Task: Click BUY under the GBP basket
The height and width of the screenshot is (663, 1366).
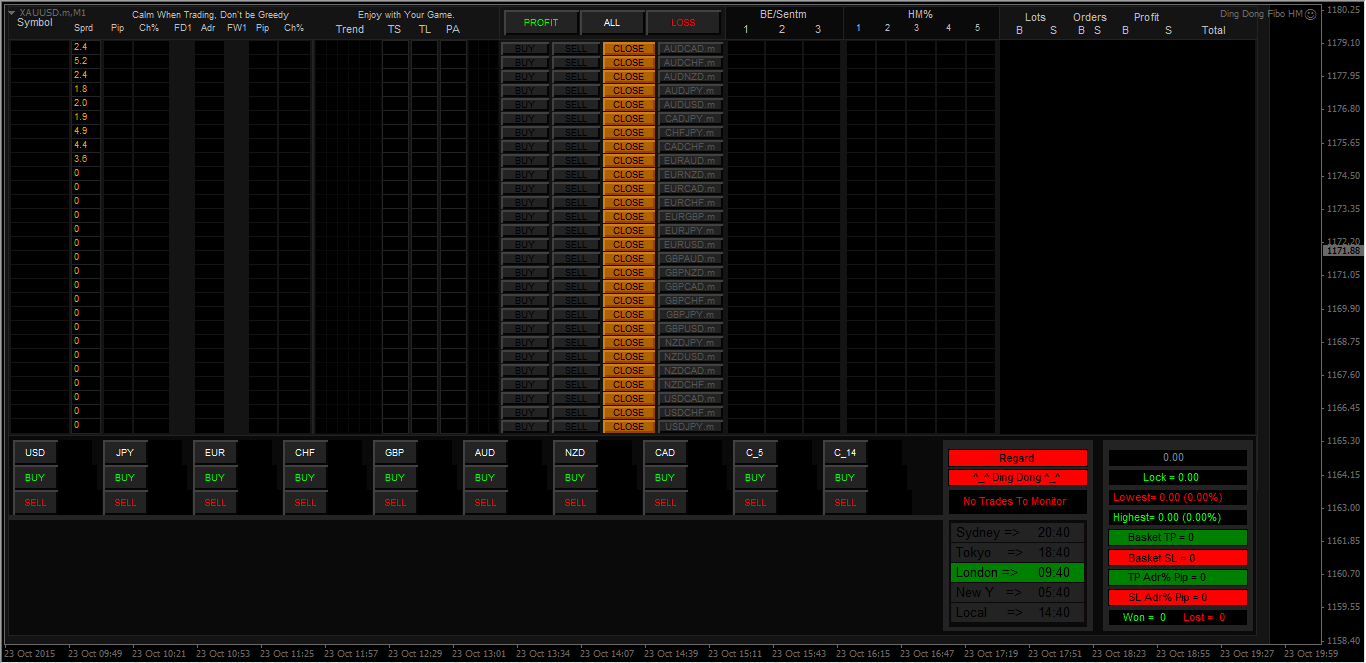Action: (395, 477)
